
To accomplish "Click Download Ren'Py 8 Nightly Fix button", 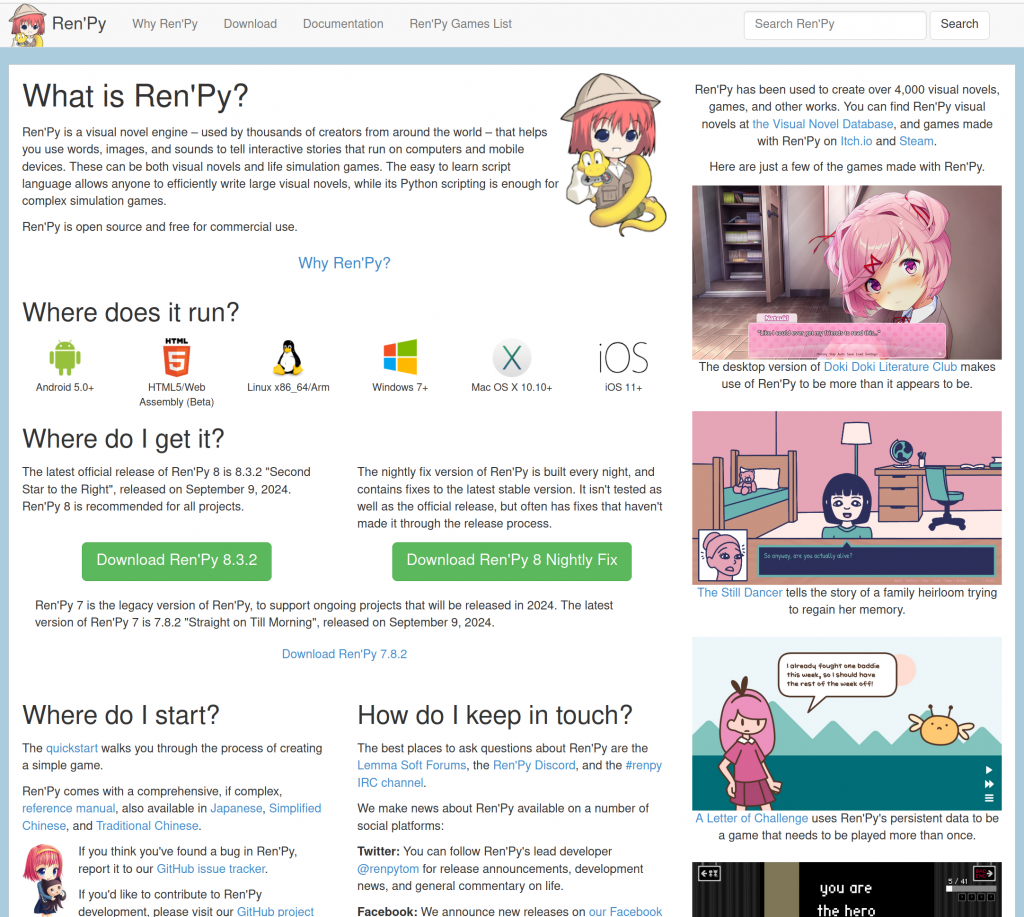I will tap(511, 560).
